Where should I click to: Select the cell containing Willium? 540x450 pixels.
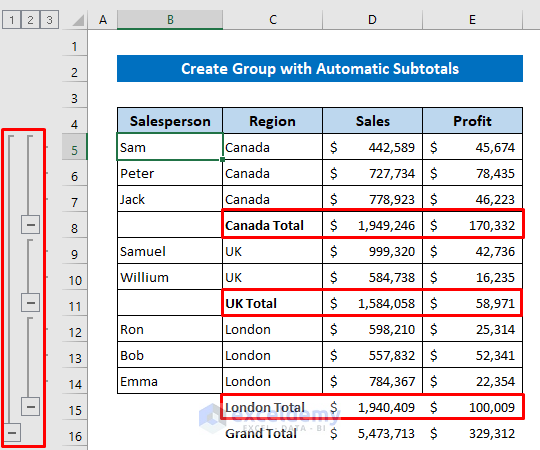pos(170,277)
